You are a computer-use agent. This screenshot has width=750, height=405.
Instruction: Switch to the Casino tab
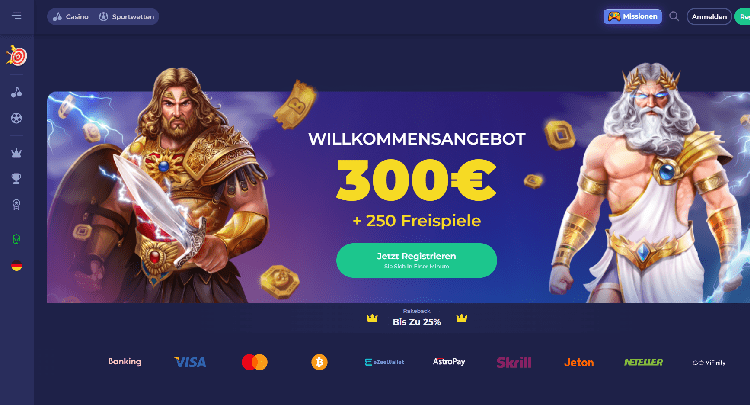pyautogui.click(x=71, y=17)
